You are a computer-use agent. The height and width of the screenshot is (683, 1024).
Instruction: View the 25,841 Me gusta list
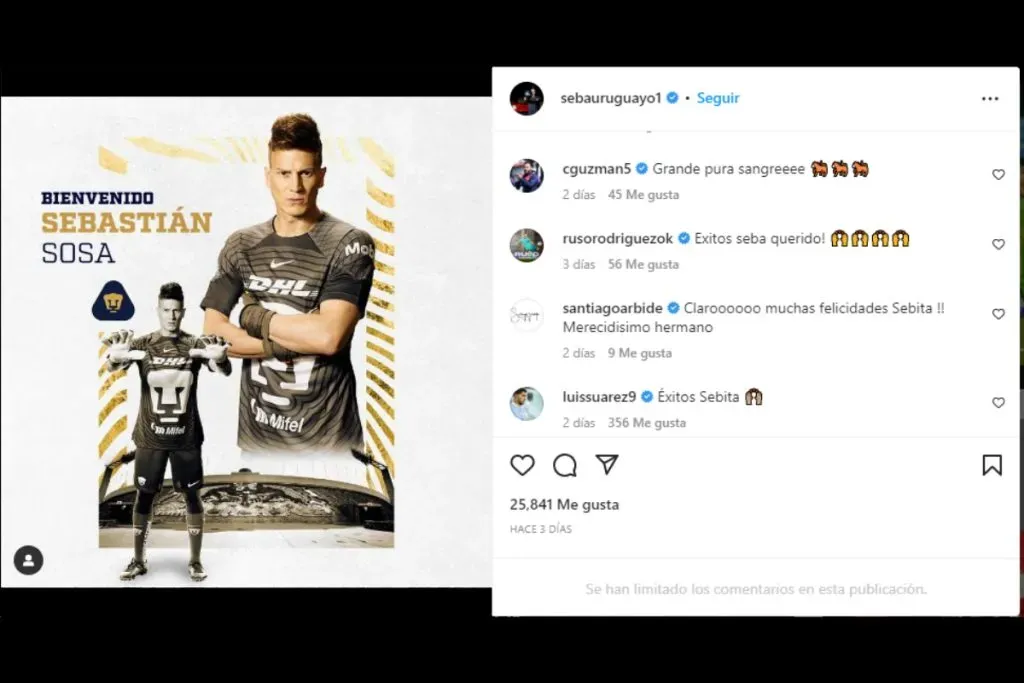(564, 505)
